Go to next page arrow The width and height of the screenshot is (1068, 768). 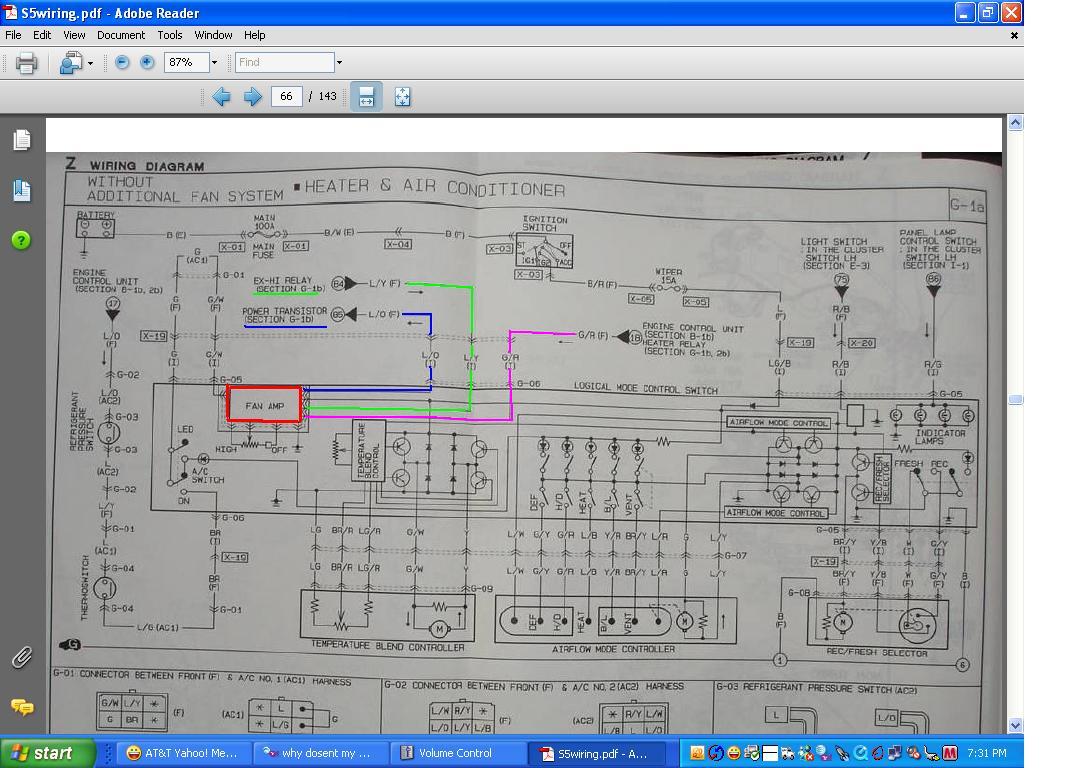pos(253,97)
